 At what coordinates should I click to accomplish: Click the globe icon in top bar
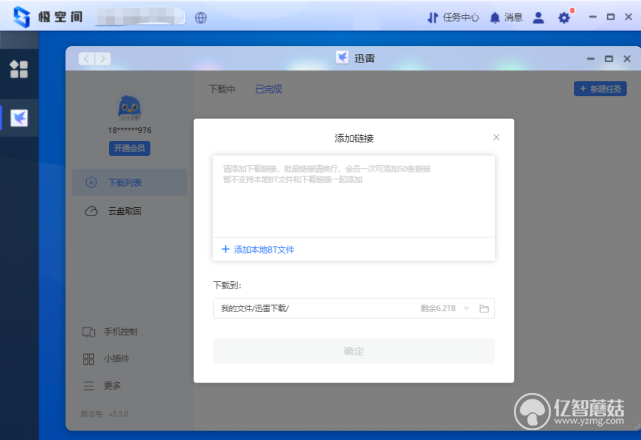[x=200, y=18]
